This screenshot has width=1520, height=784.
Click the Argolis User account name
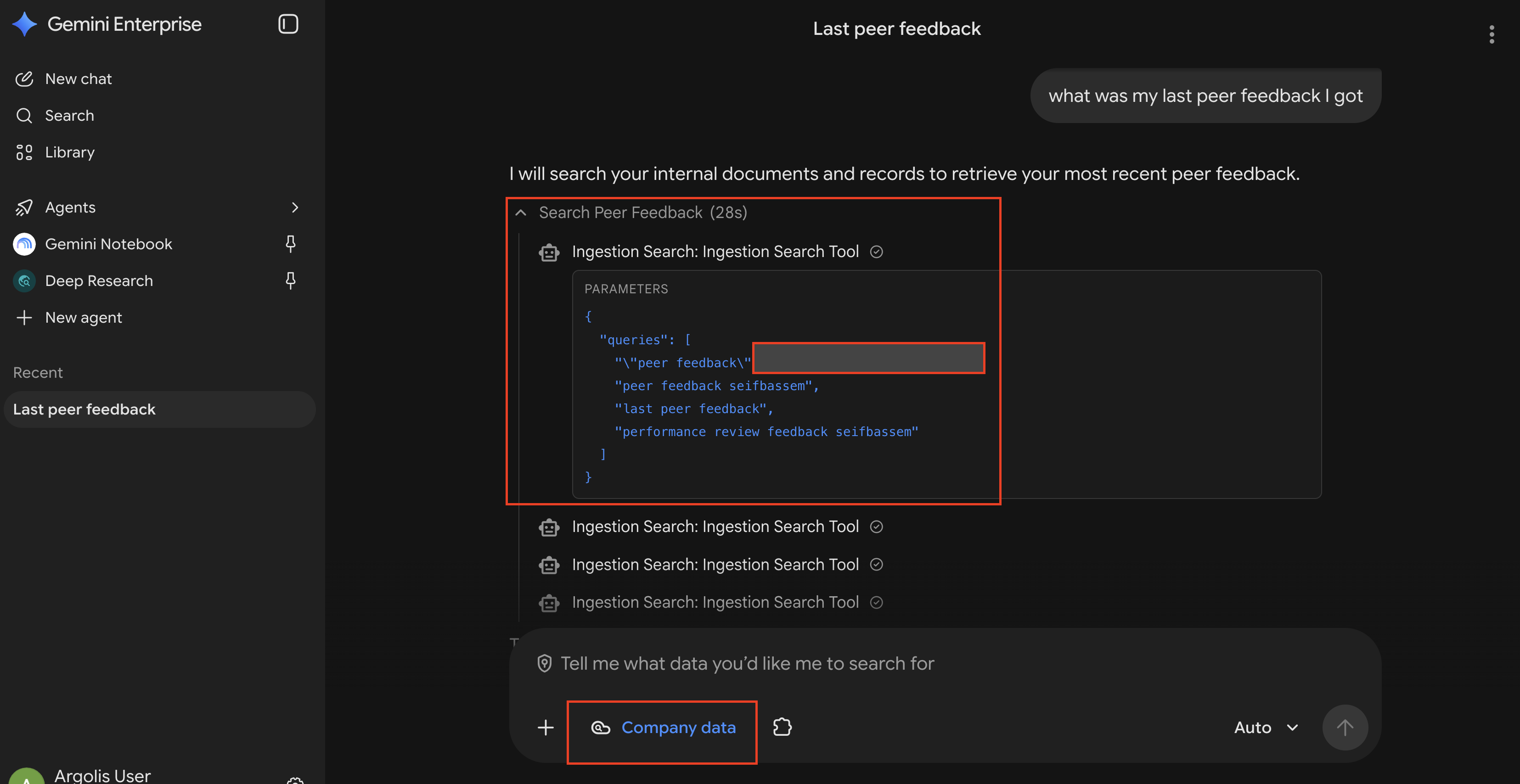[x=103, y=776]
